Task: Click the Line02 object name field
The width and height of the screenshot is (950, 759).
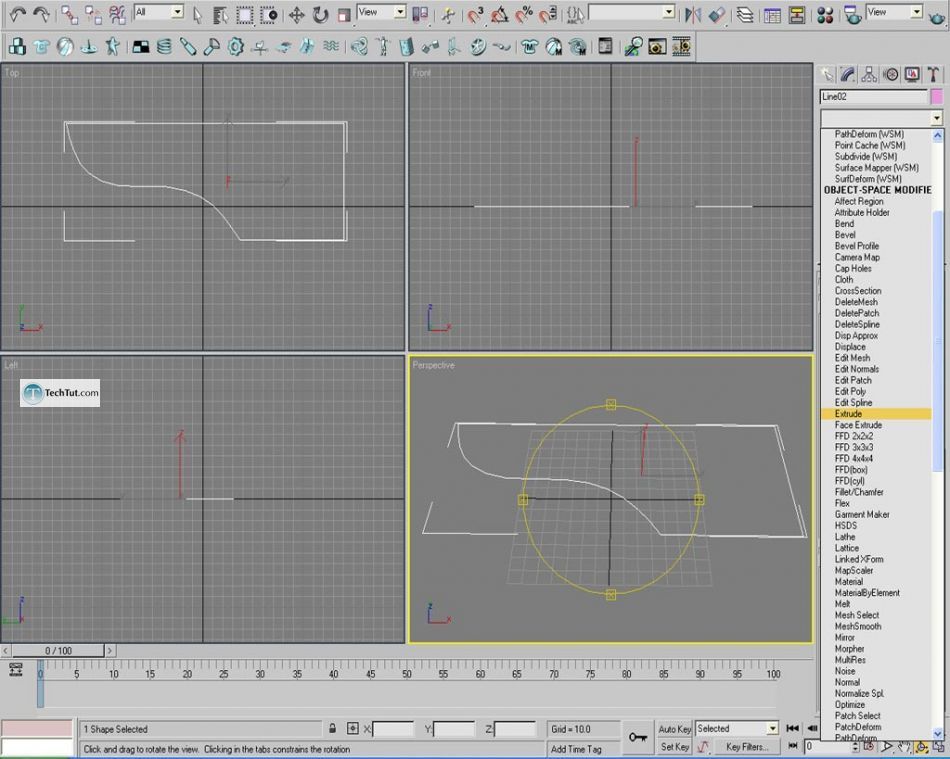Action: (x=874, y=97)
